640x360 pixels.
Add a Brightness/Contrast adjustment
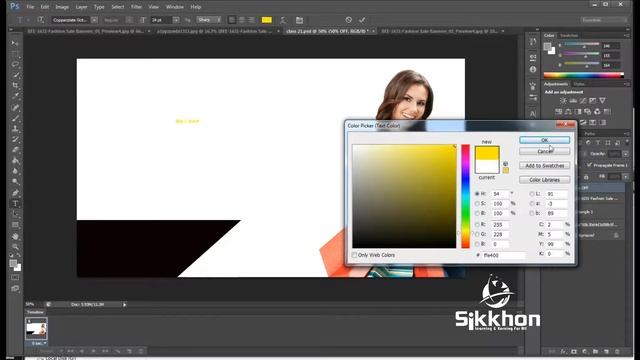point(563,101)
